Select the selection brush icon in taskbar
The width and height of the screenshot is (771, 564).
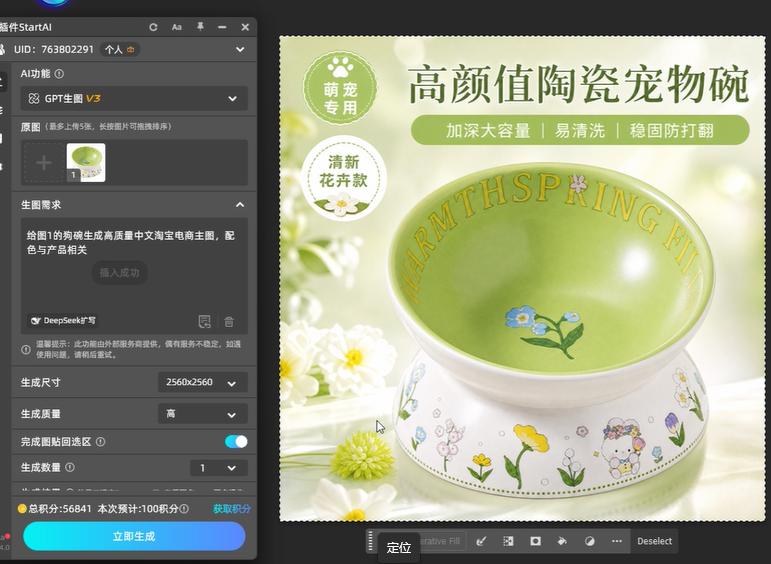pyautogui.click(x=481, y=541)
